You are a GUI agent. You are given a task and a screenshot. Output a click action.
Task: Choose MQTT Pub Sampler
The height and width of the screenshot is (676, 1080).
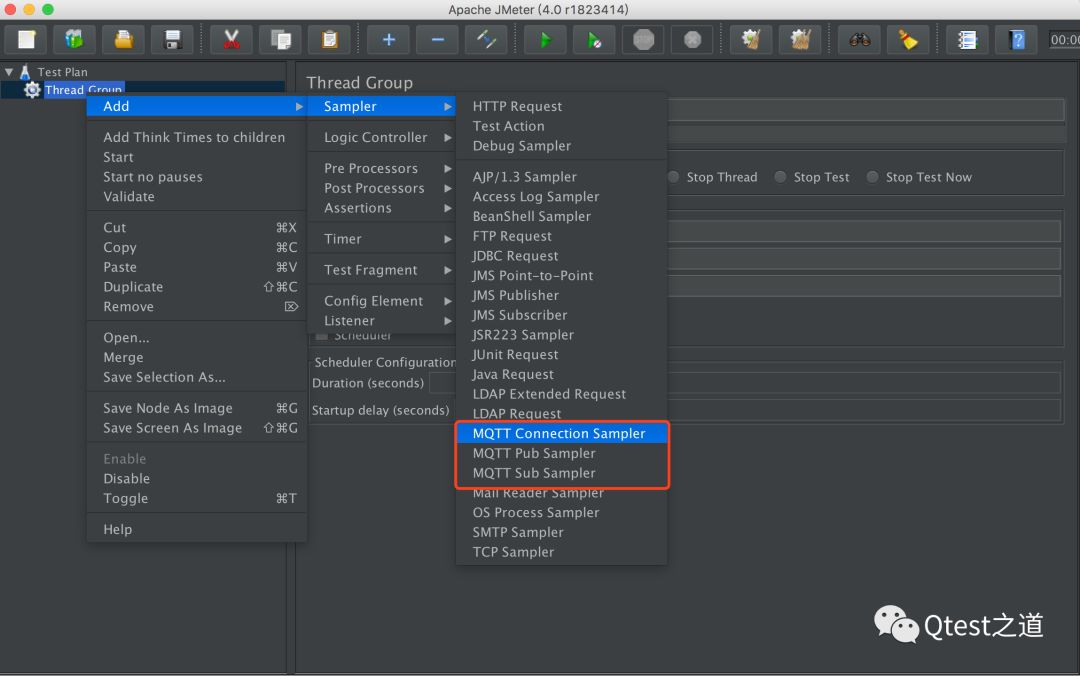[561, 453]
